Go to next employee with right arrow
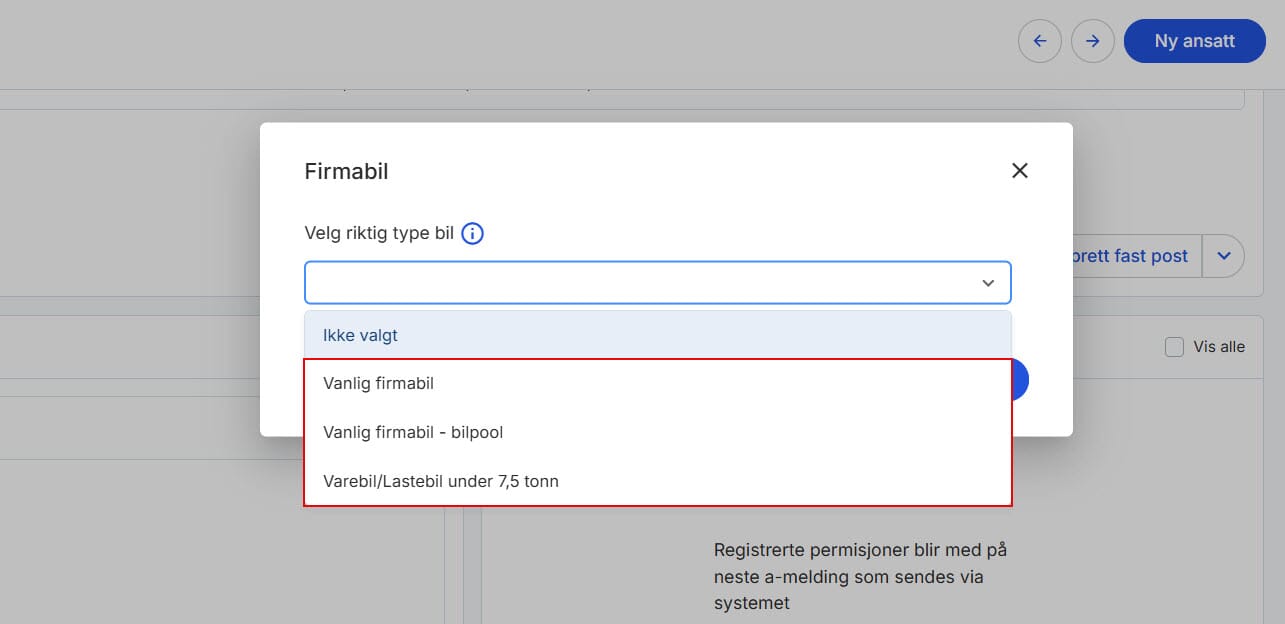Viewport: 1285px width, 624px height. tap(1093, 41)
